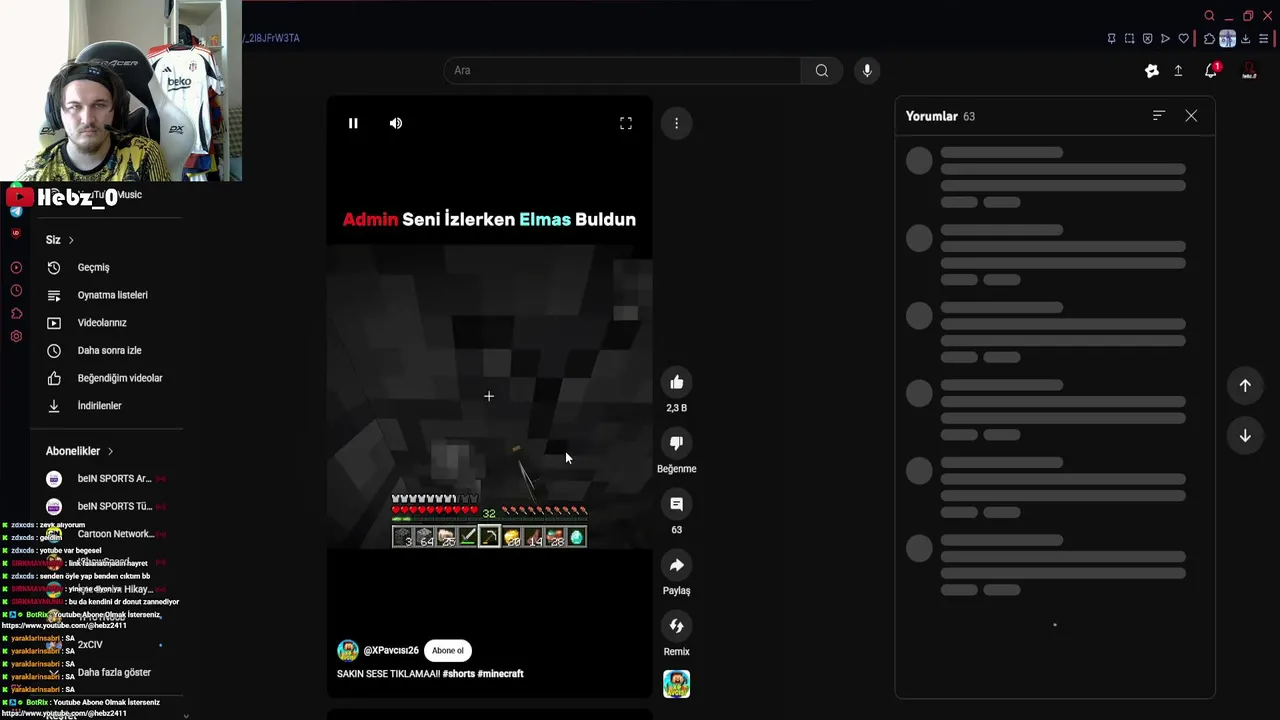
Task: Click the browser ad-blocker shield icon
Action: click(x=1147, y=39)
